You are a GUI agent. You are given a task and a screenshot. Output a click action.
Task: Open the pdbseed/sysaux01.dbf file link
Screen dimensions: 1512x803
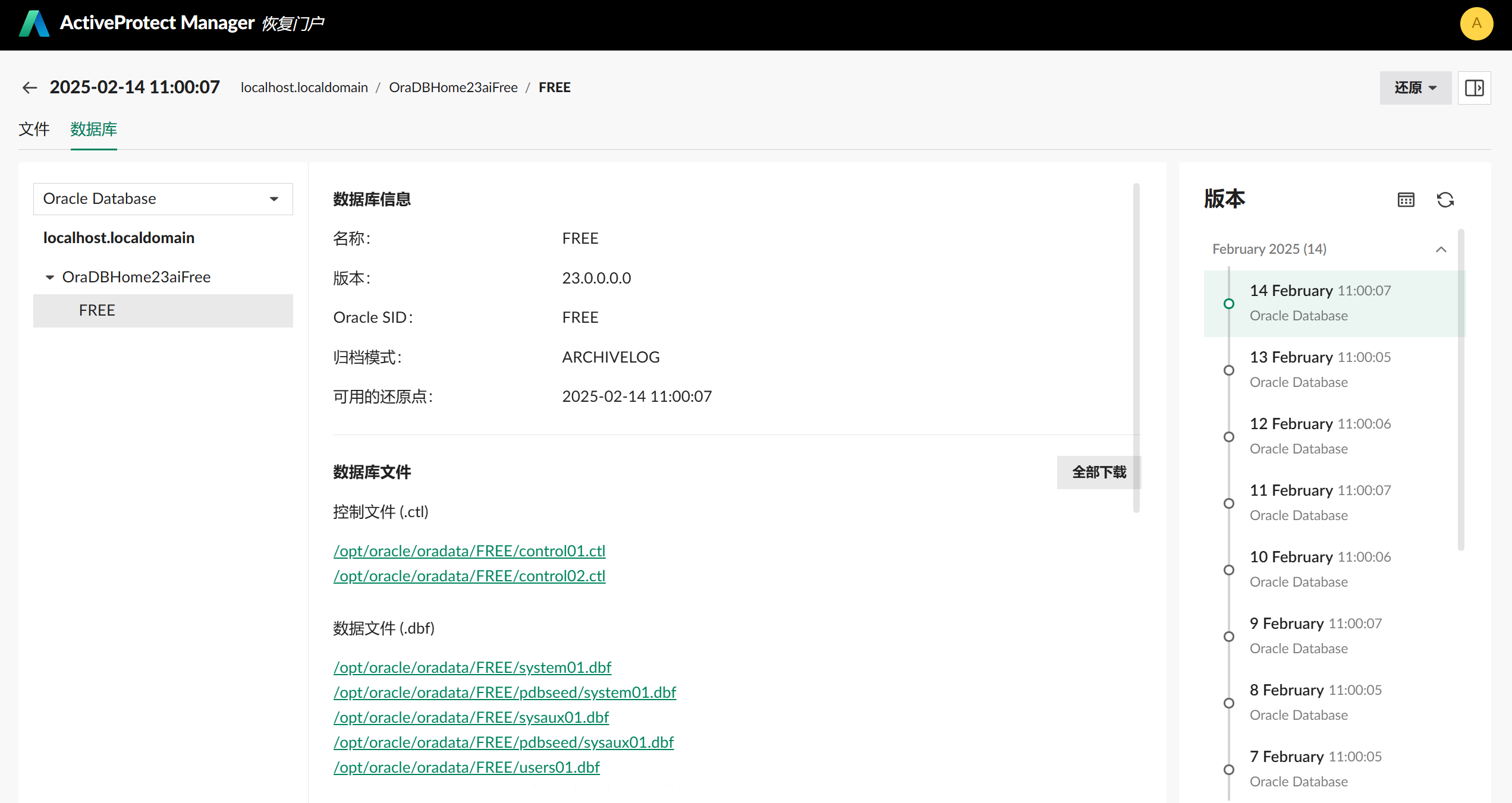coord(504,742)
